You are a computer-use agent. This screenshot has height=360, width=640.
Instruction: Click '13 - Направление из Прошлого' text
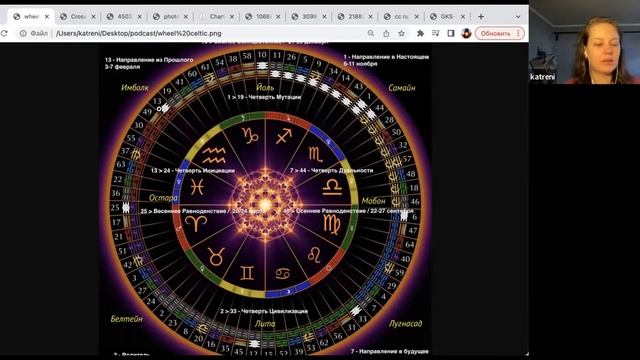click(149, 60)
